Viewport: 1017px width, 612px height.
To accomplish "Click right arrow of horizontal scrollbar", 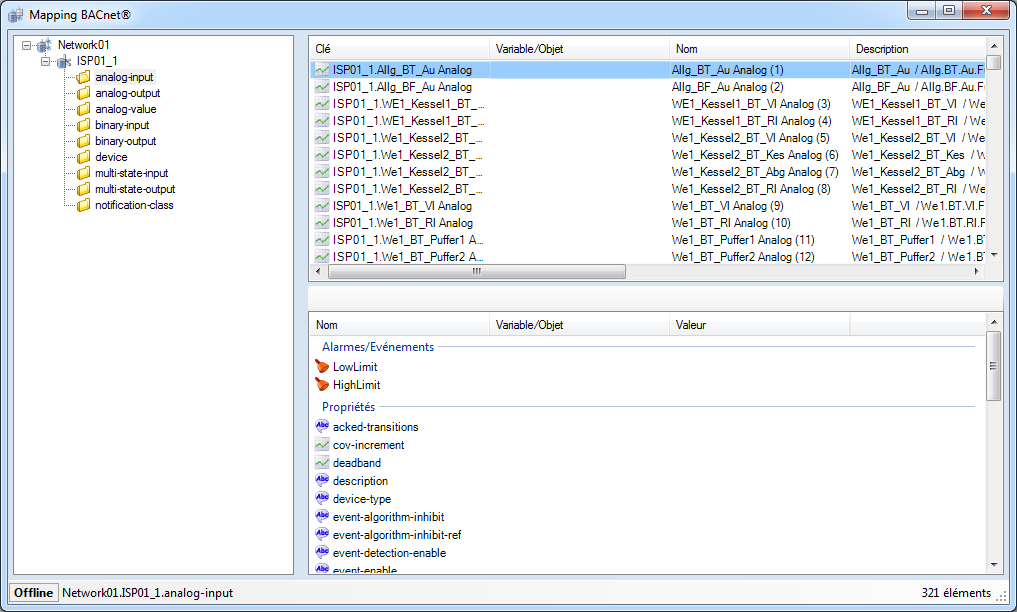I will pos(977,272).
